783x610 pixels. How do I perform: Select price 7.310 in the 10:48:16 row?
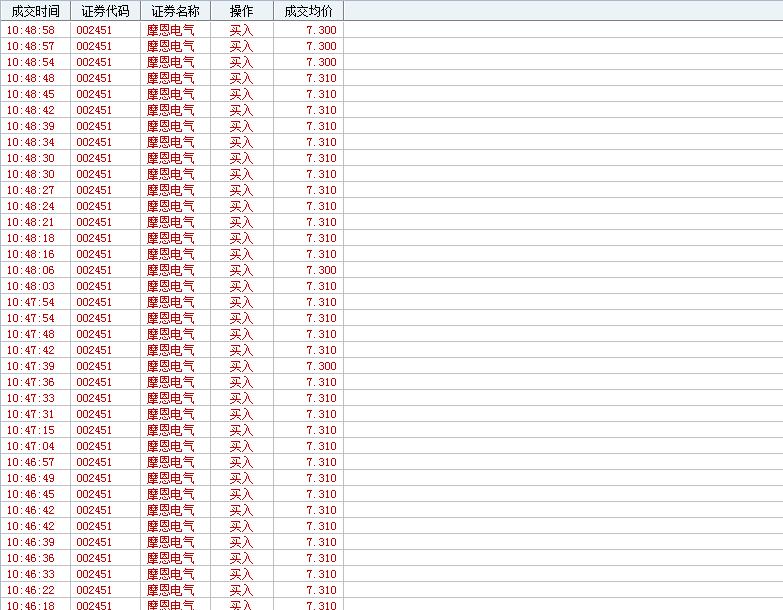coord(322,254)
